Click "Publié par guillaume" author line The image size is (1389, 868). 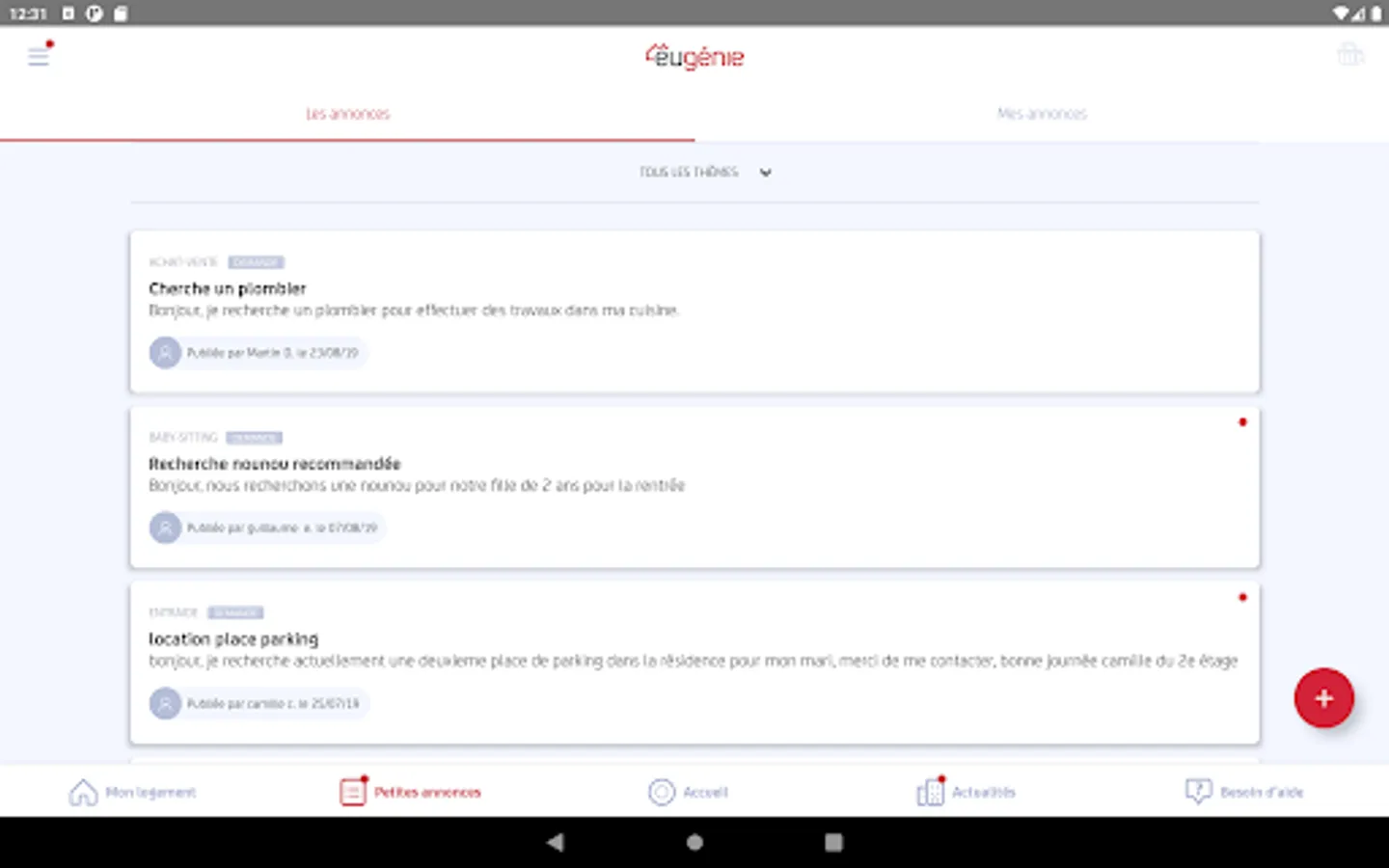(282, 528)
